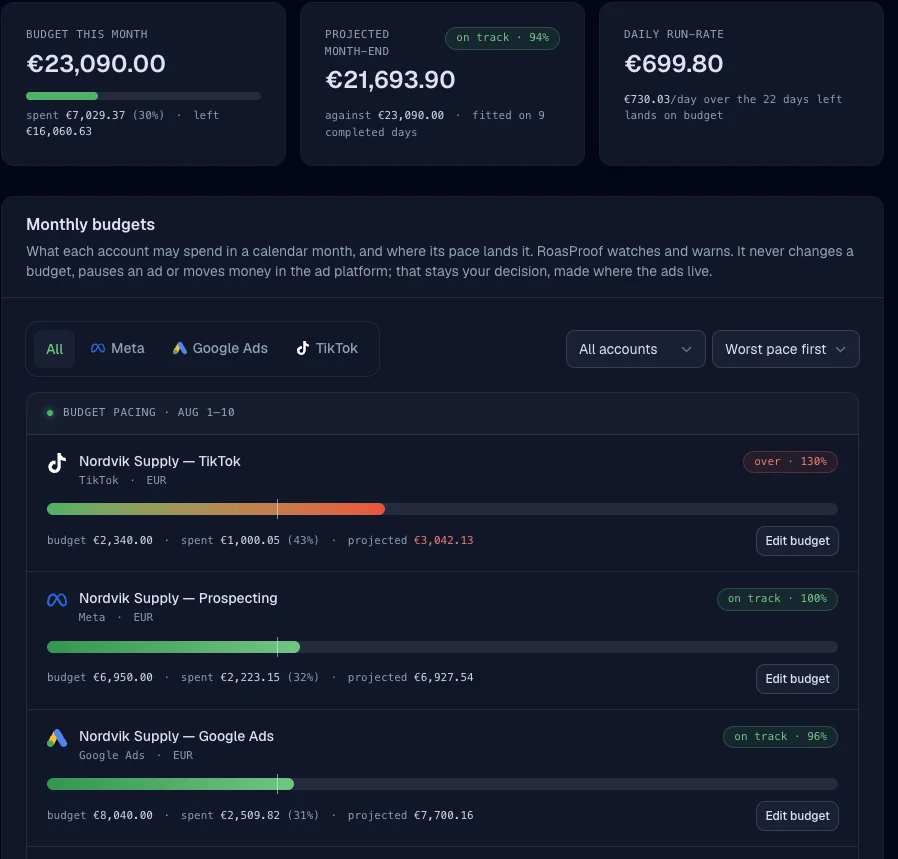The height and width of the screenshot is (859, 898).
Task: Click the TikTok logo beside Nordvik Supply — TikTok
Action: (x=57, y=463)
